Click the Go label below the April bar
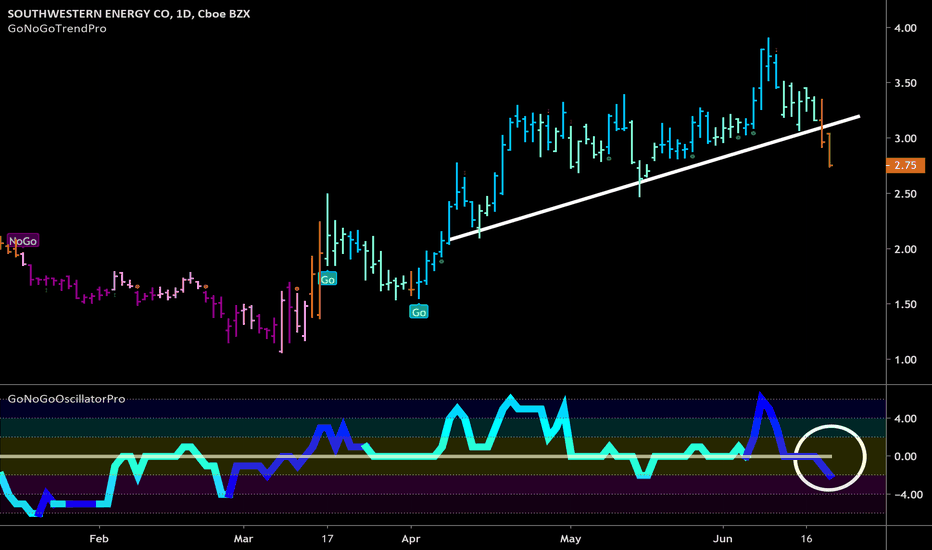 418,312
